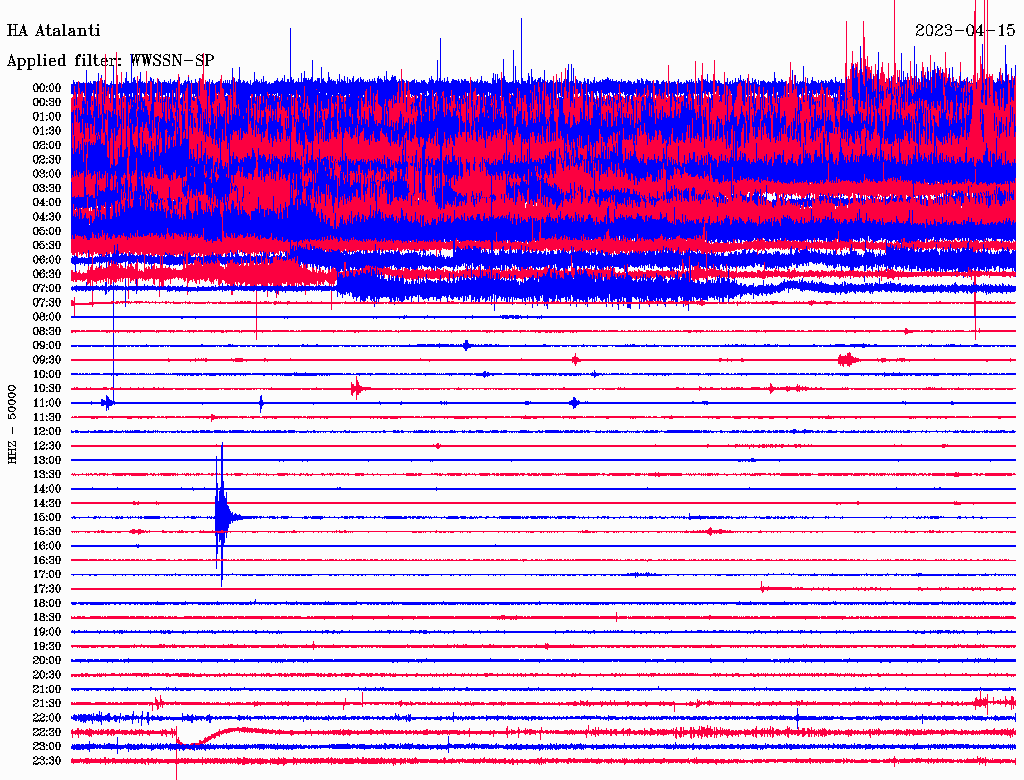Screen dimensions: 1024x780
Task: Select the 07:30 time label
Action: (x=47, y=302)
